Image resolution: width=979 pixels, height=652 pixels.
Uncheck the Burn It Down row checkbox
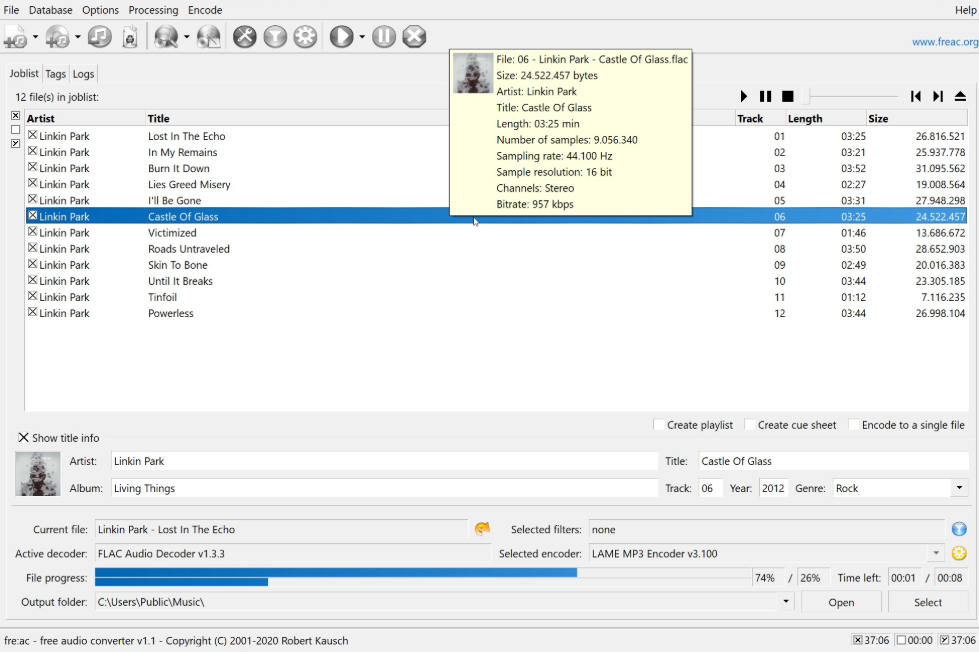(32, 167)
